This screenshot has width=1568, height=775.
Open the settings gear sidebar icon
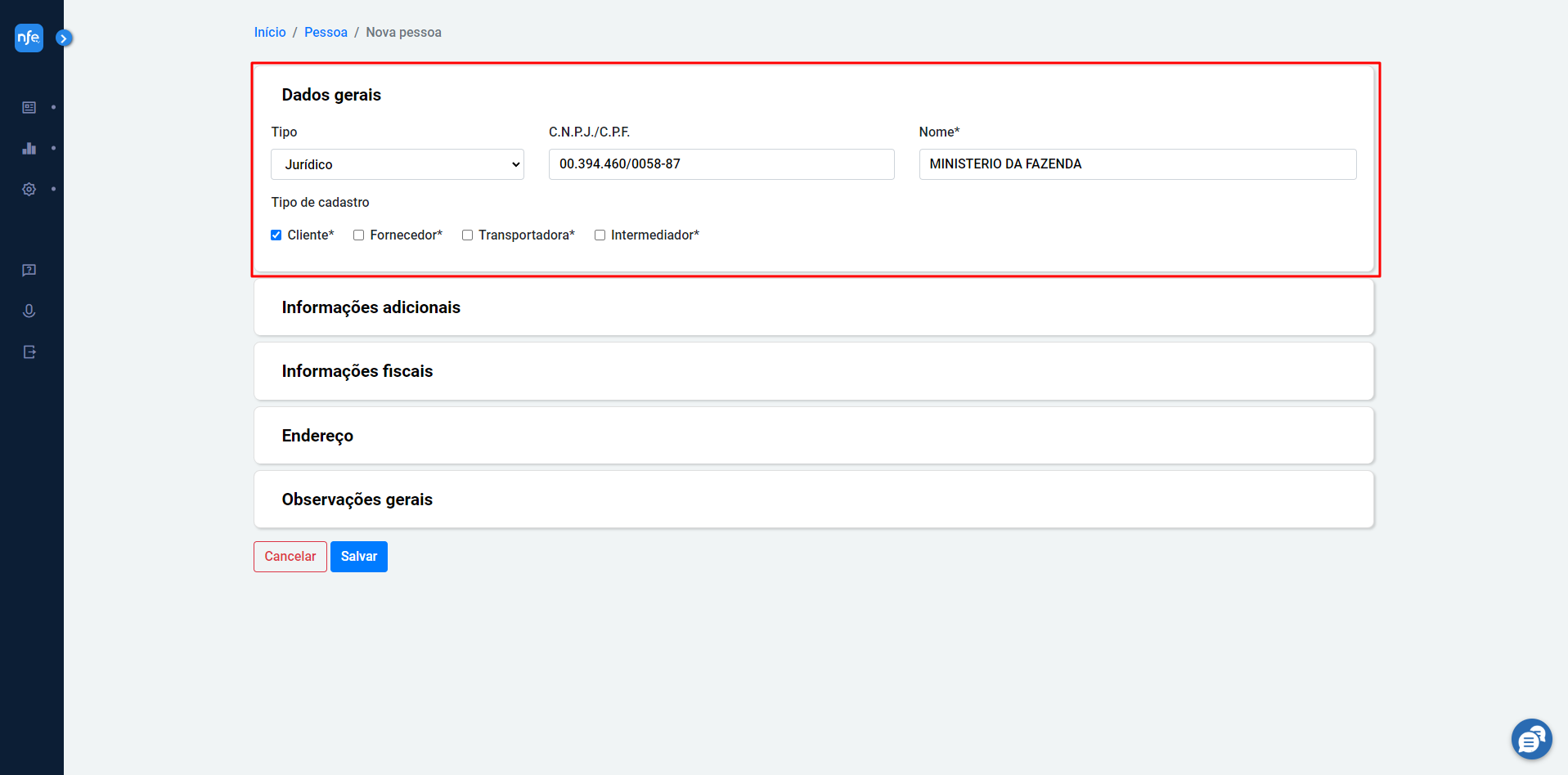[x=29, y=189]
